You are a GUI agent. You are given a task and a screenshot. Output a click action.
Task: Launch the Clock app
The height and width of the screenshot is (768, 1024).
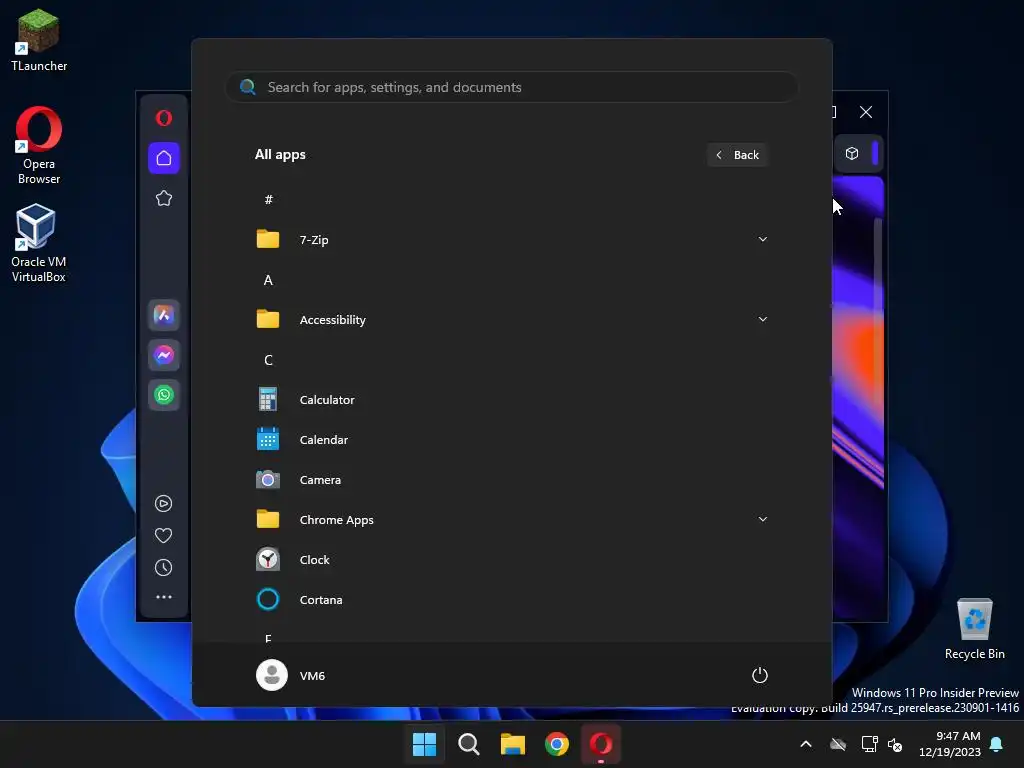[511, 560]
